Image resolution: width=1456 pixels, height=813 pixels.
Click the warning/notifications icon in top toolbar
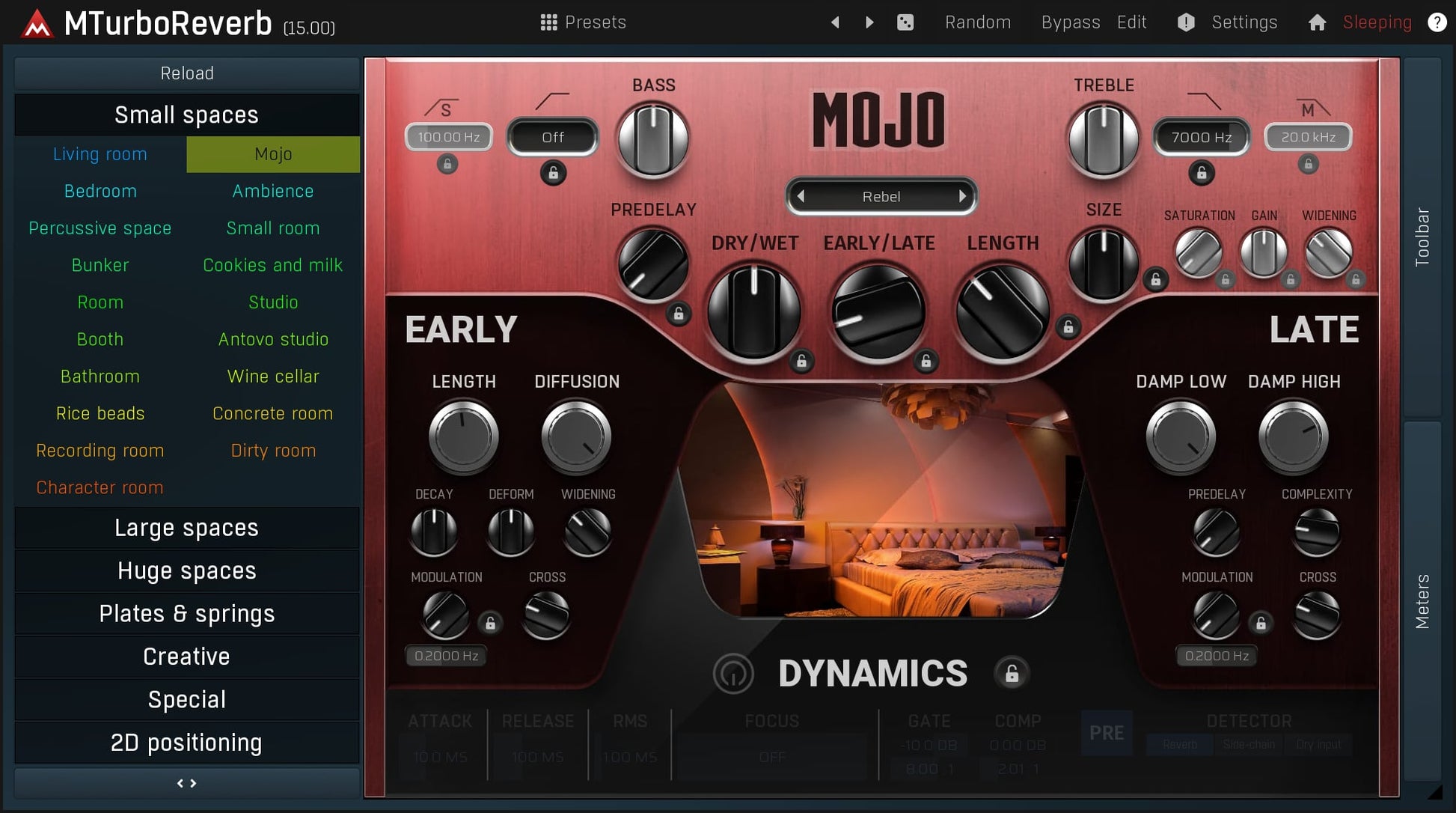click(x=1184, y=22)
